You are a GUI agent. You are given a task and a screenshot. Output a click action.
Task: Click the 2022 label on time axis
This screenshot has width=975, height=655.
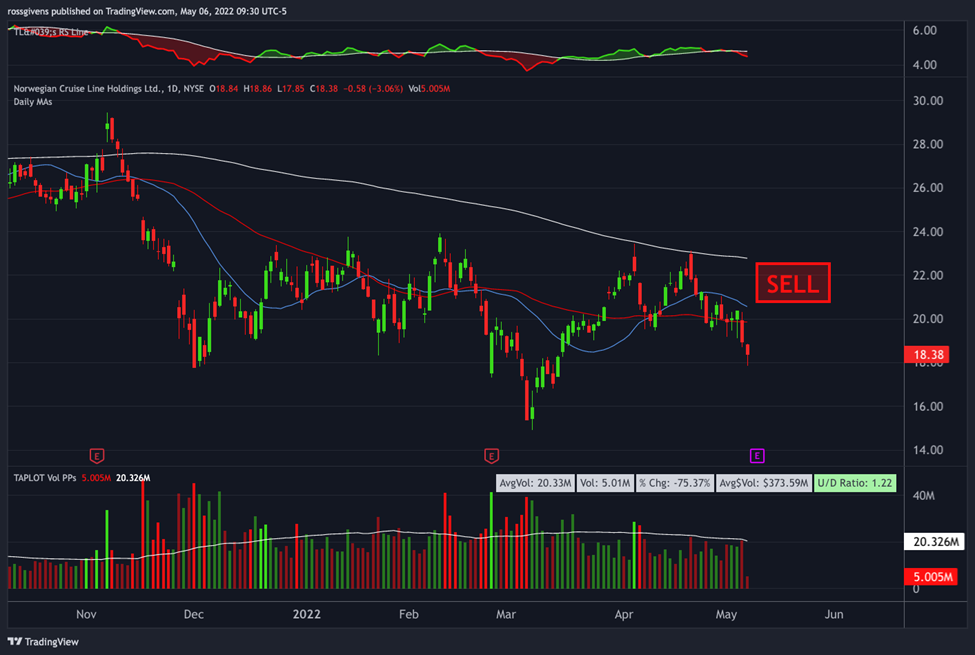(307, 615)
